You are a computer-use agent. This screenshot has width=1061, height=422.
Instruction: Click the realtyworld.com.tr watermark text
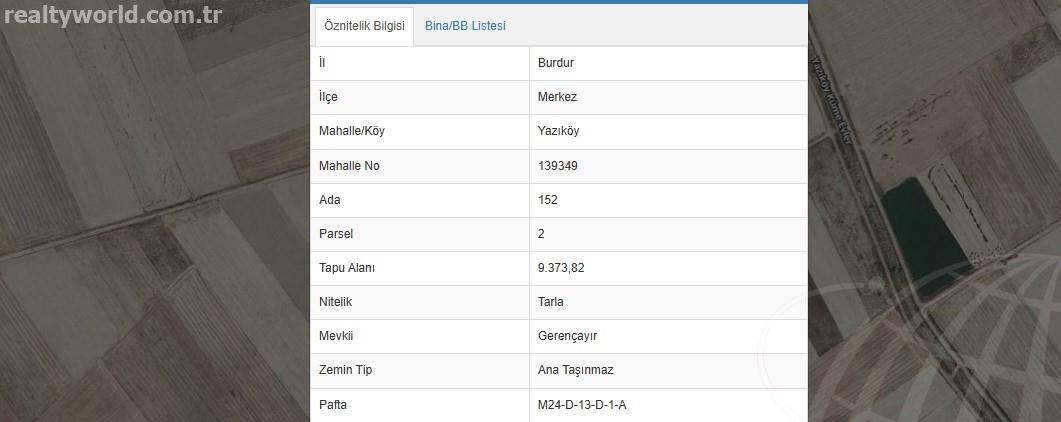pos(112,15)
